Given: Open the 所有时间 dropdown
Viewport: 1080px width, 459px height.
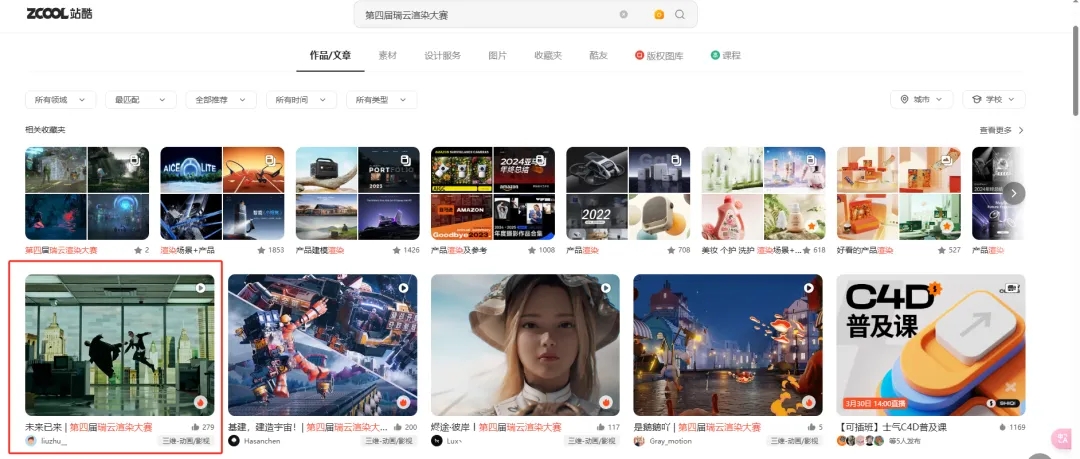Looking at the screenshot, I should pyautogui.click(x=301, y=100).
